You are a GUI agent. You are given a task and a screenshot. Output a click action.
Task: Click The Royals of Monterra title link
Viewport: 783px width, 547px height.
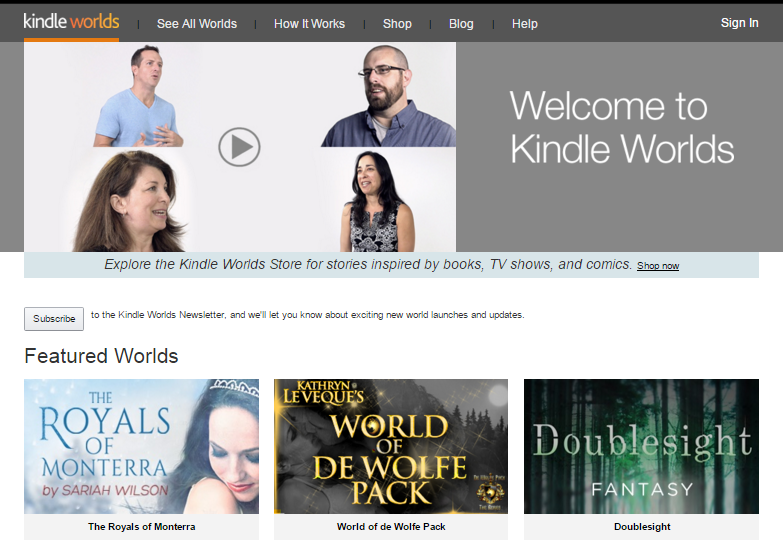pyautogui.click(x=141, y=527)
